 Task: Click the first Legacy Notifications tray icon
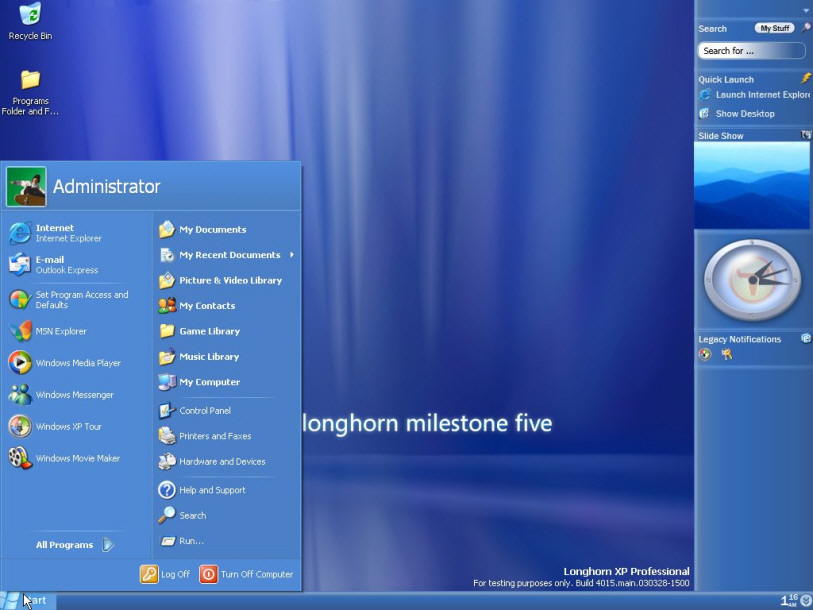click(x=705, y=354)
